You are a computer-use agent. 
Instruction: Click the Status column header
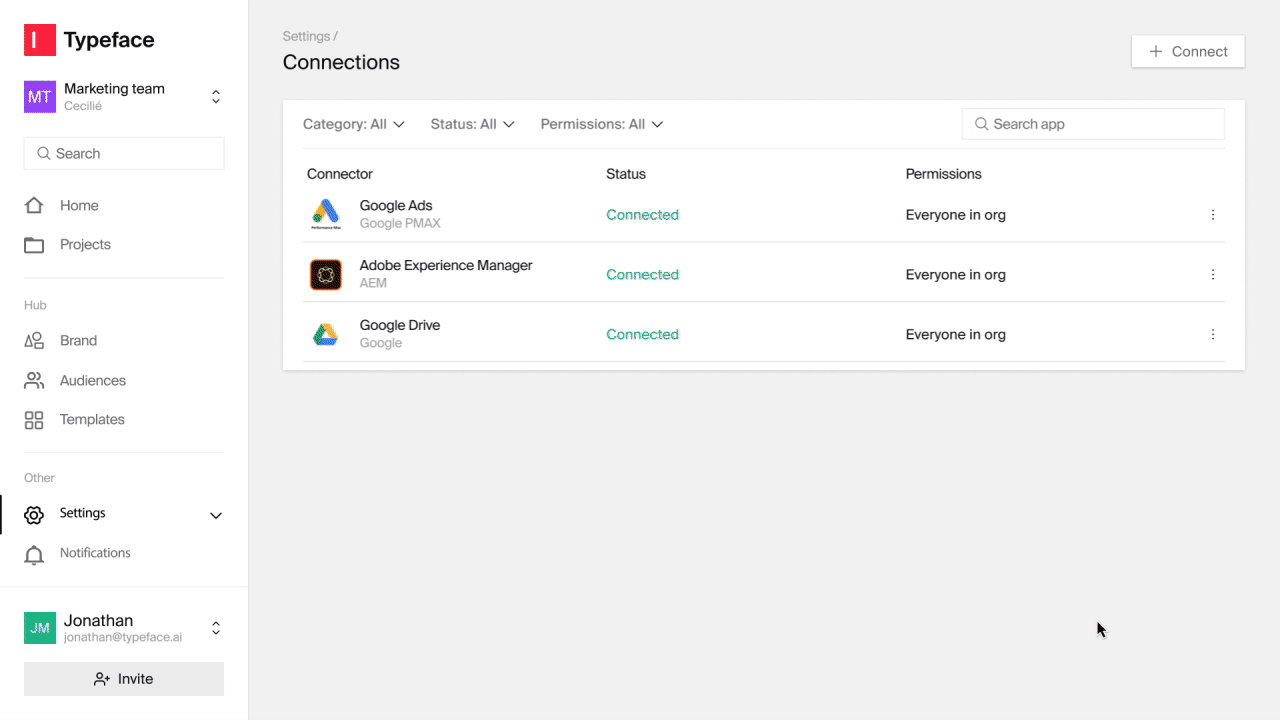pyautogui.click(x=626, y=174)
